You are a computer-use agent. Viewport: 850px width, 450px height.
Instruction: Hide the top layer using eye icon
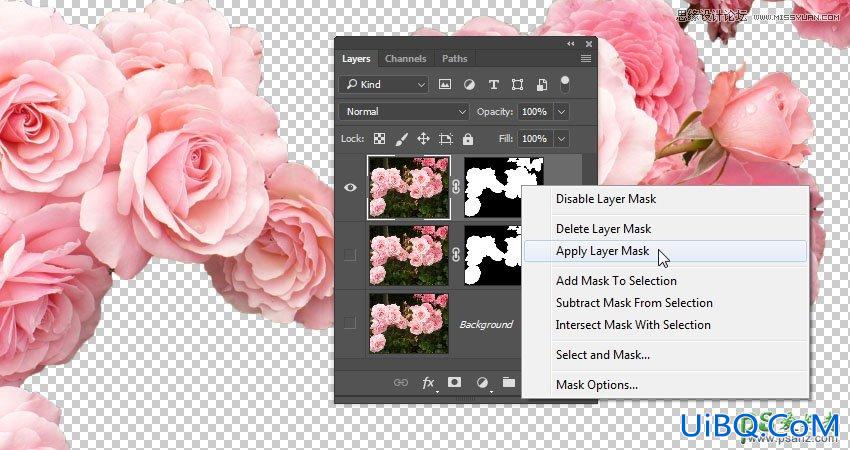(x=351, y=188)
